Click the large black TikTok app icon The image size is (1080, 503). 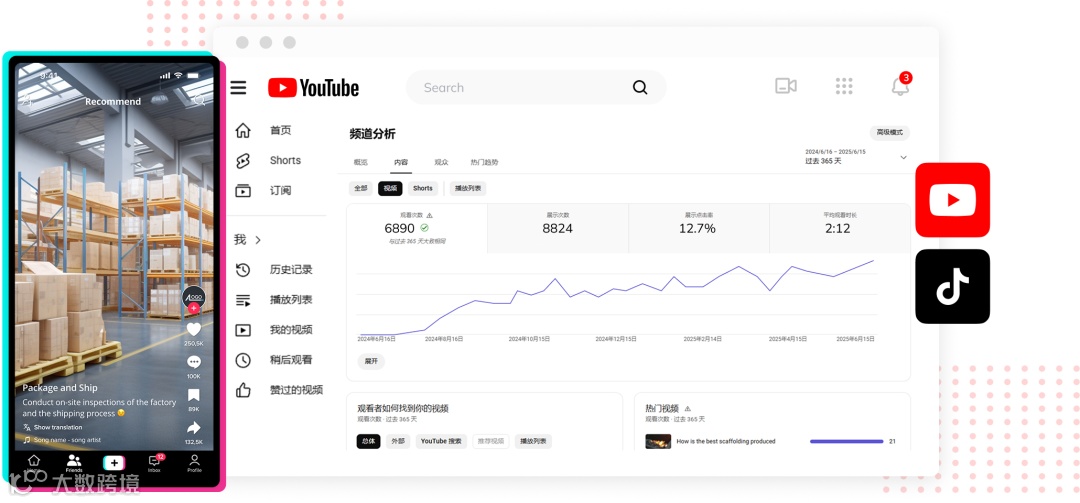[953, 287]
